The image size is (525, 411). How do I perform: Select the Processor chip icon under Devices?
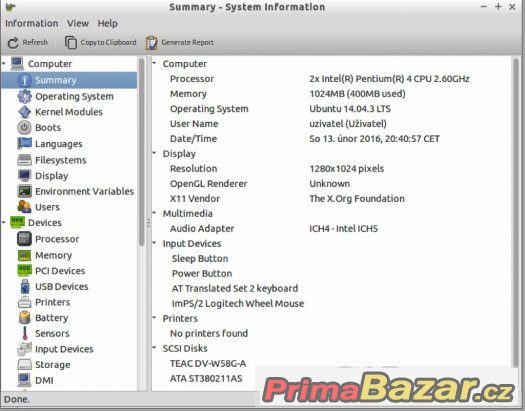click(24, 239)
